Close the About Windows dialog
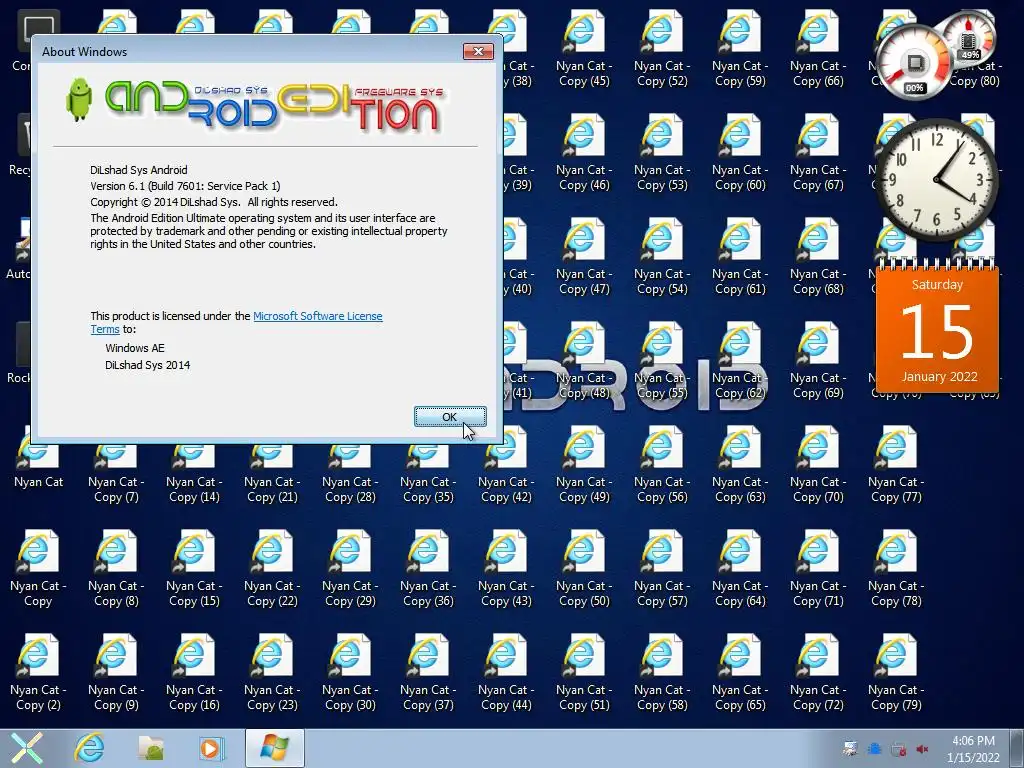The image size is (1024, 768). point(478,52)
